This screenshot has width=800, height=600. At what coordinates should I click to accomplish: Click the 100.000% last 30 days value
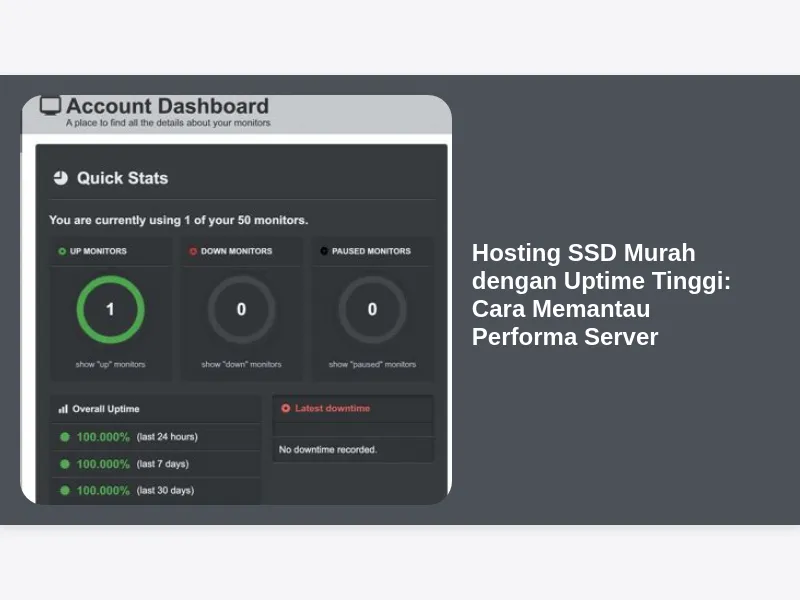(x=103, y=490)
